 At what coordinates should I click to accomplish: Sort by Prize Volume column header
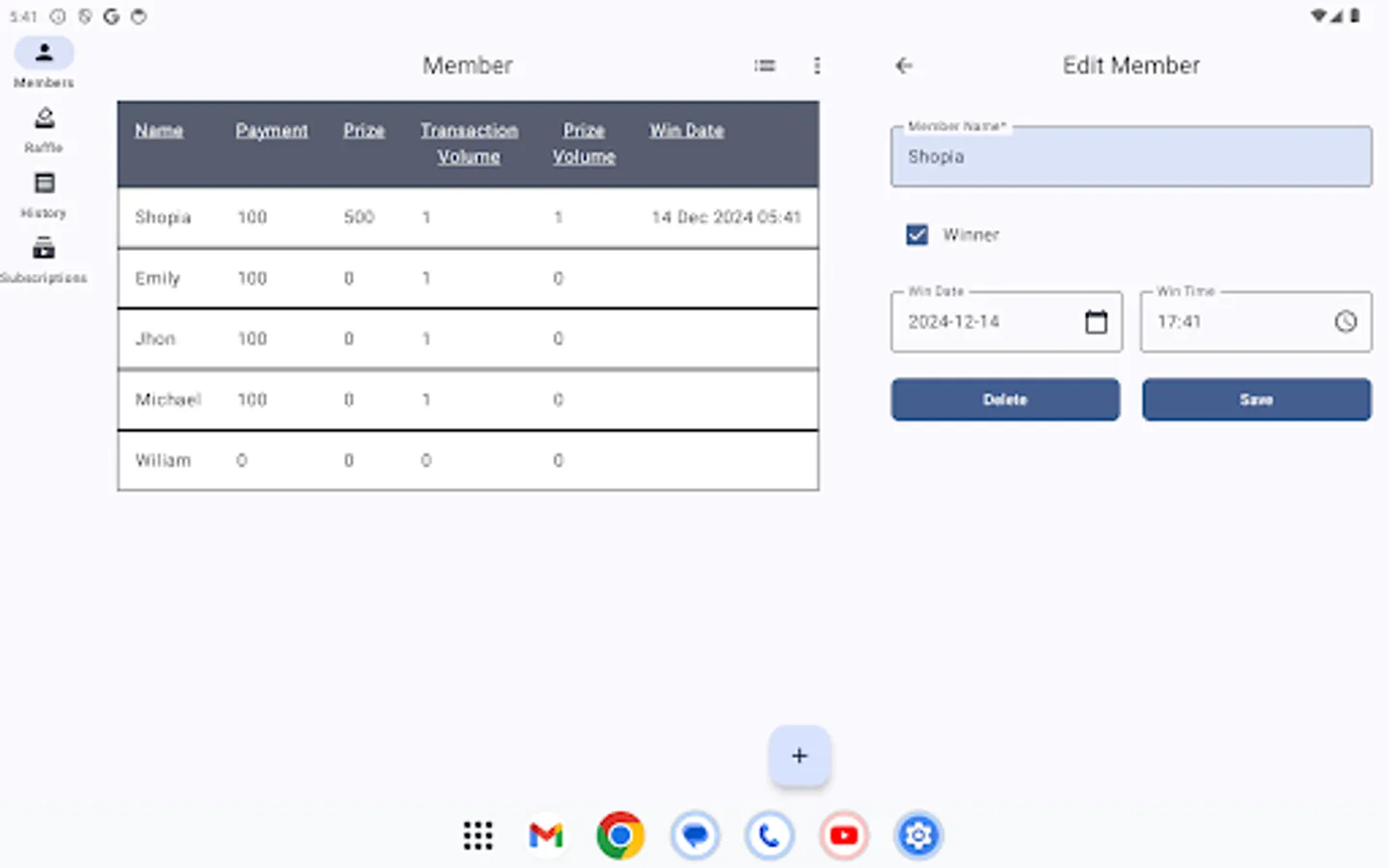click(584, 143)
